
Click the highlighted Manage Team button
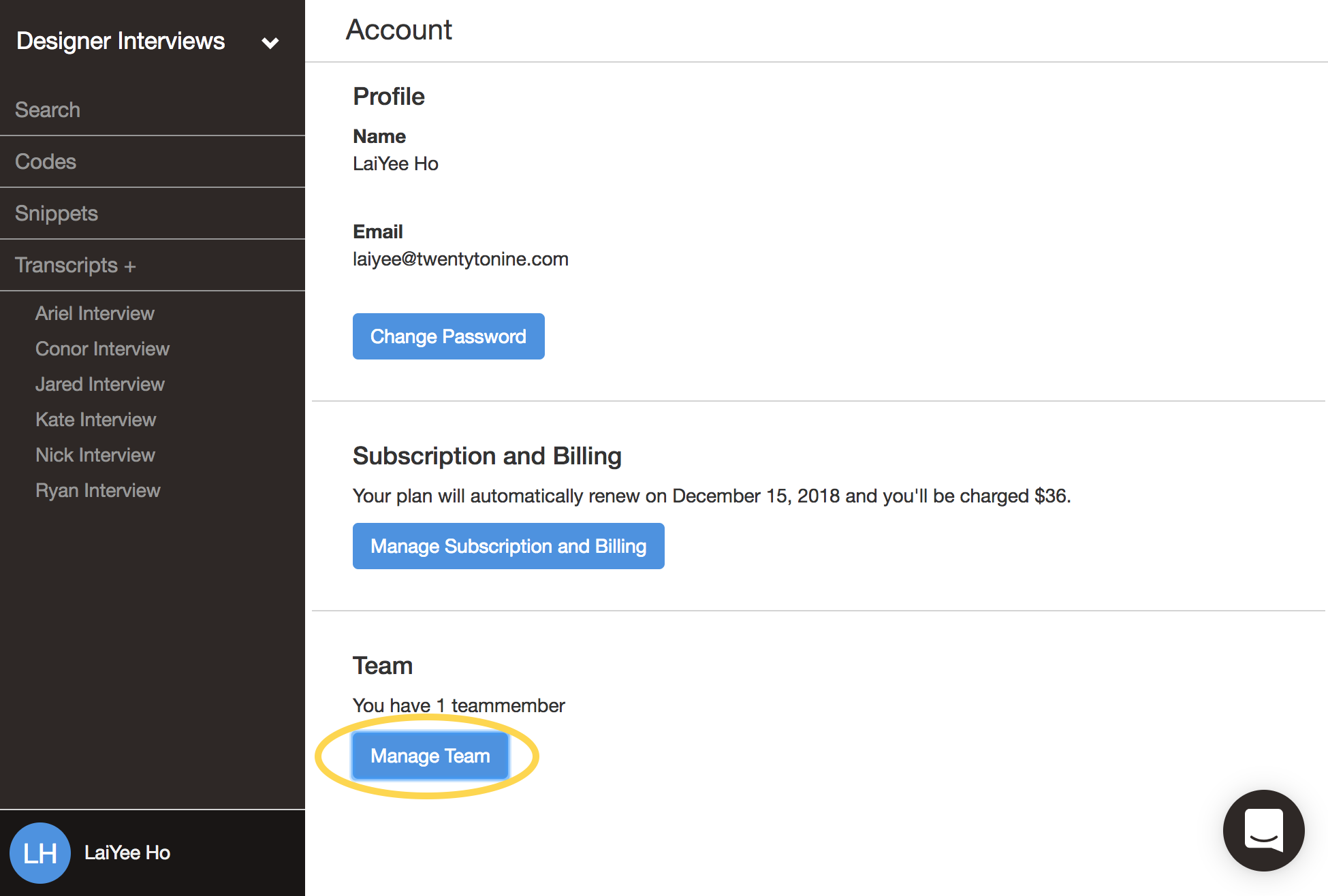point(430,756)
